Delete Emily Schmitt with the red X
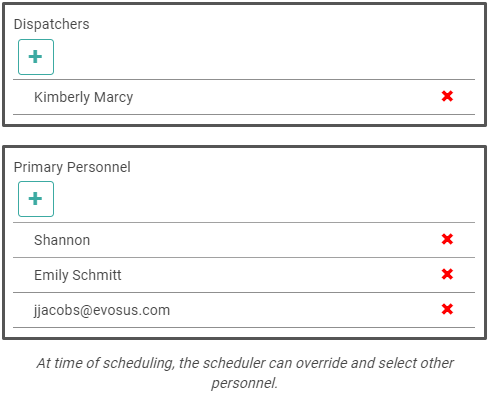489x394 pixels. coord(447,274)
